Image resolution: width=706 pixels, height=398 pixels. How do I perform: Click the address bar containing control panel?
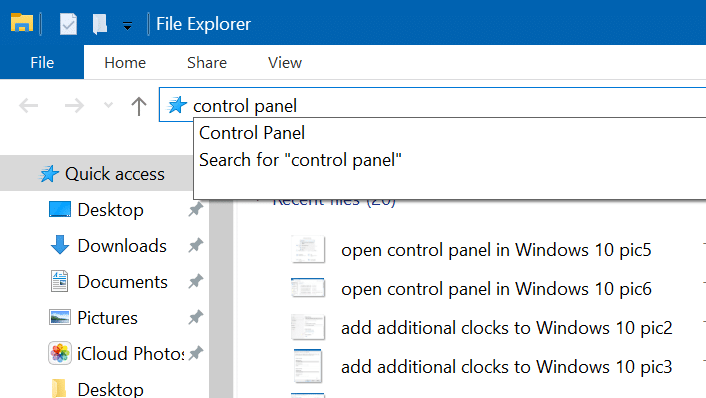(432, 105)
